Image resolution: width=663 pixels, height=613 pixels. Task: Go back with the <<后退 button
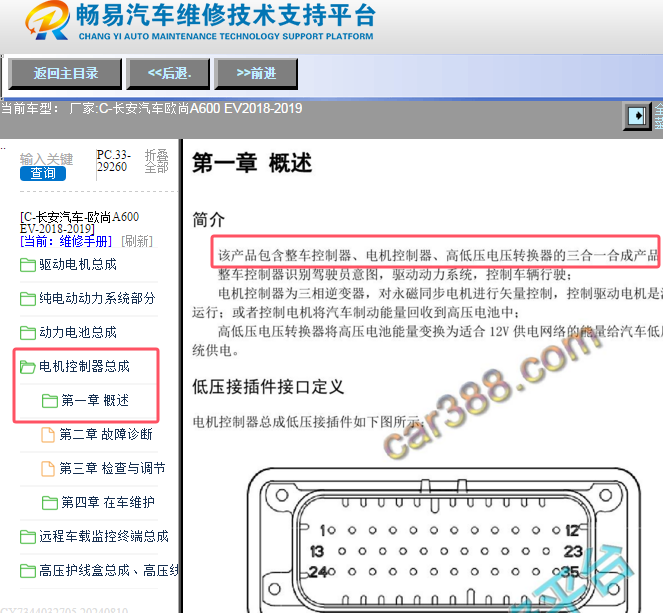tap(168, 74)
